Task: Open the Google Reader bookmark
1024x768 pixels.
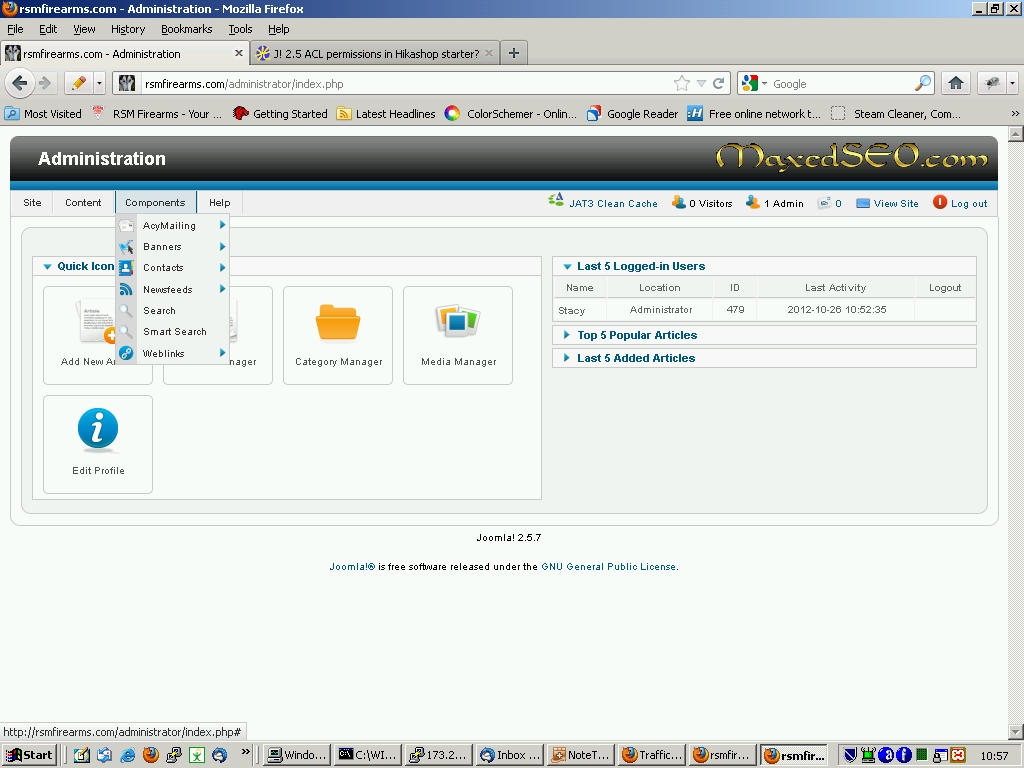Action: click(633, 114)
